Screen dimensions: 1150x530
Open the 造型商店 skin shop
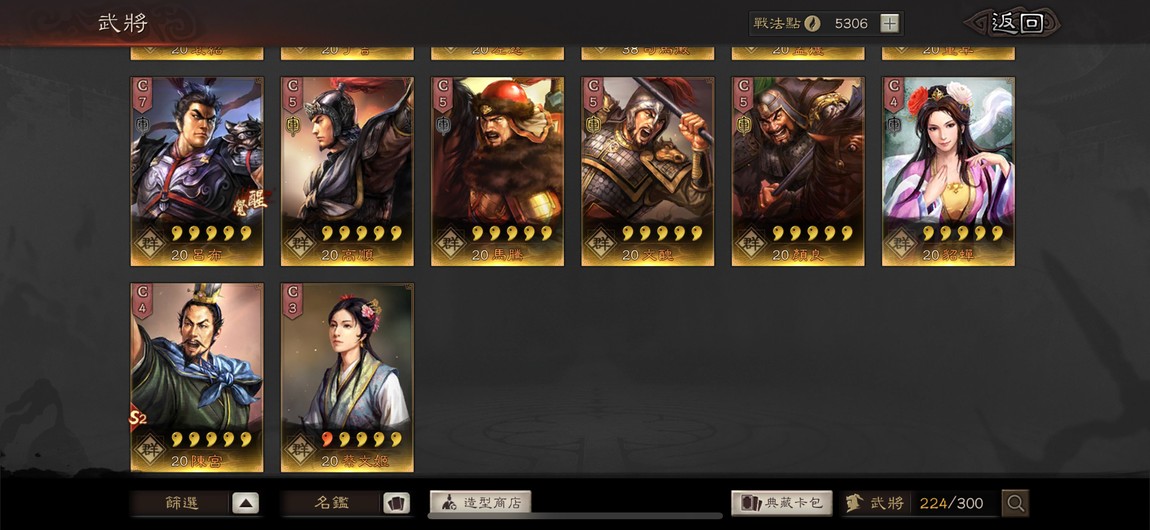point(480,503)
